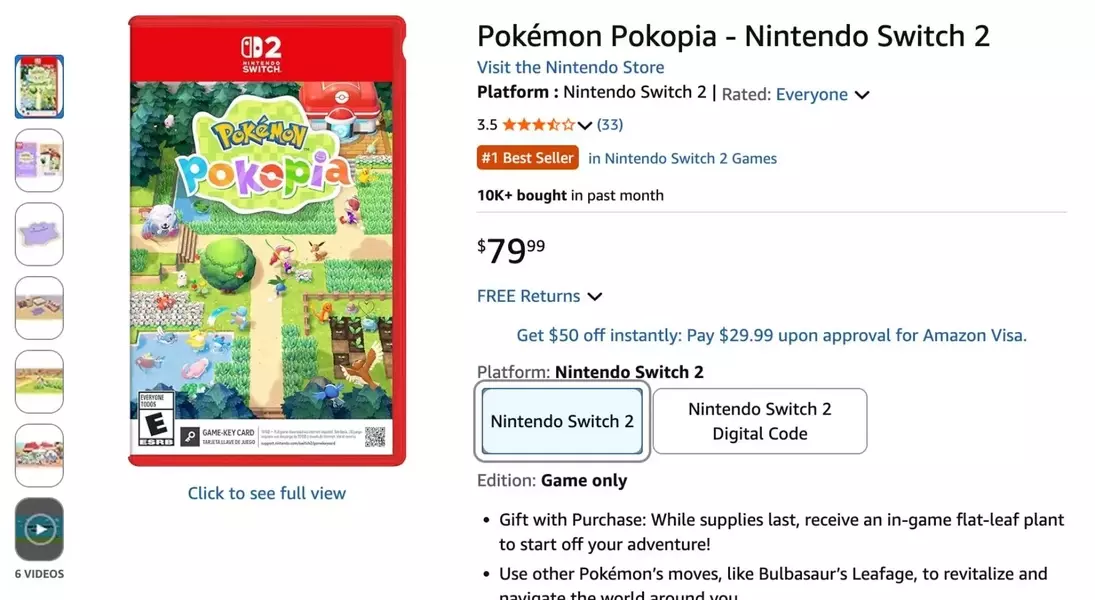Screen dimensions: 1095x600
Task: Expand the Rated Everyone dropdown chevron
Action: pos(862,95)
